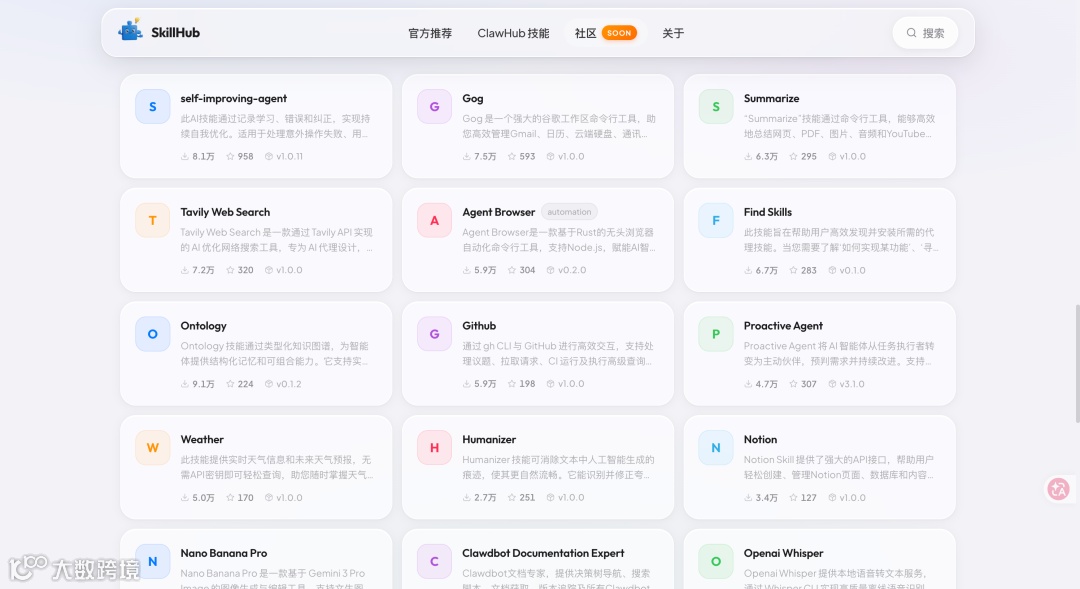Viewport: 1080px width, 589px height.
Task: Click the blue O avatar of Ontology
Action: pyautogui.click(x=153, y=334)
